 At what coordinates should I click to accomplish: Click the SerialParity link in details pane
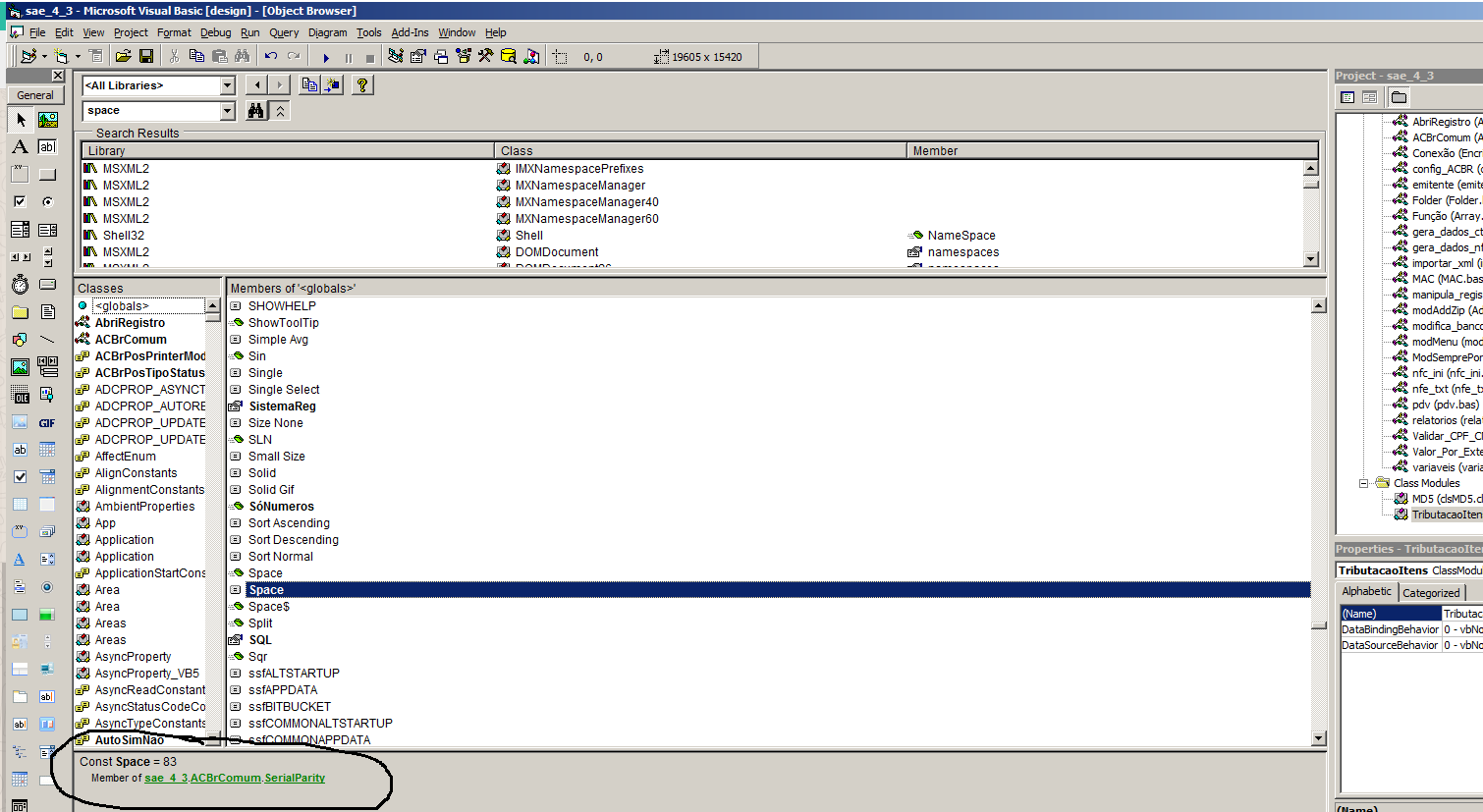coord(295,778)
